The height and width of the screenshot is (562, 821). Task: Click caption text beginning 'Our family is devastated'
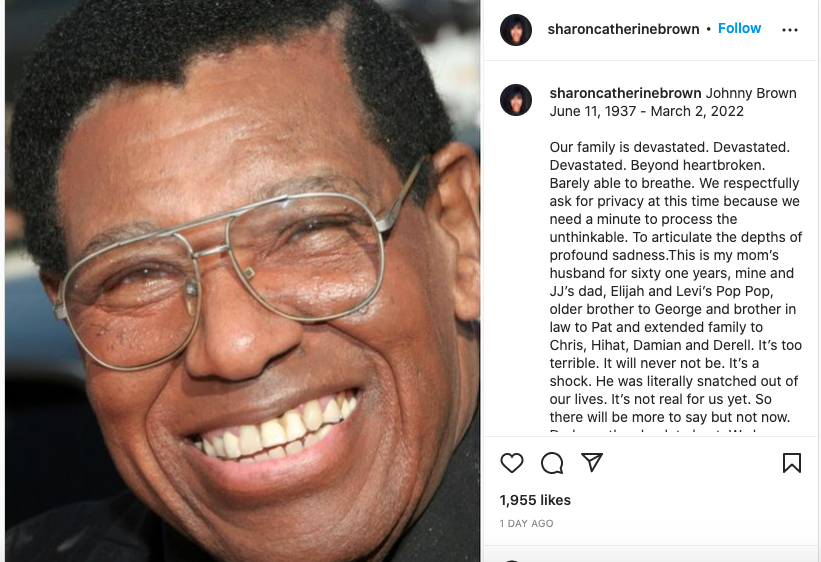(x=675, y=282)
